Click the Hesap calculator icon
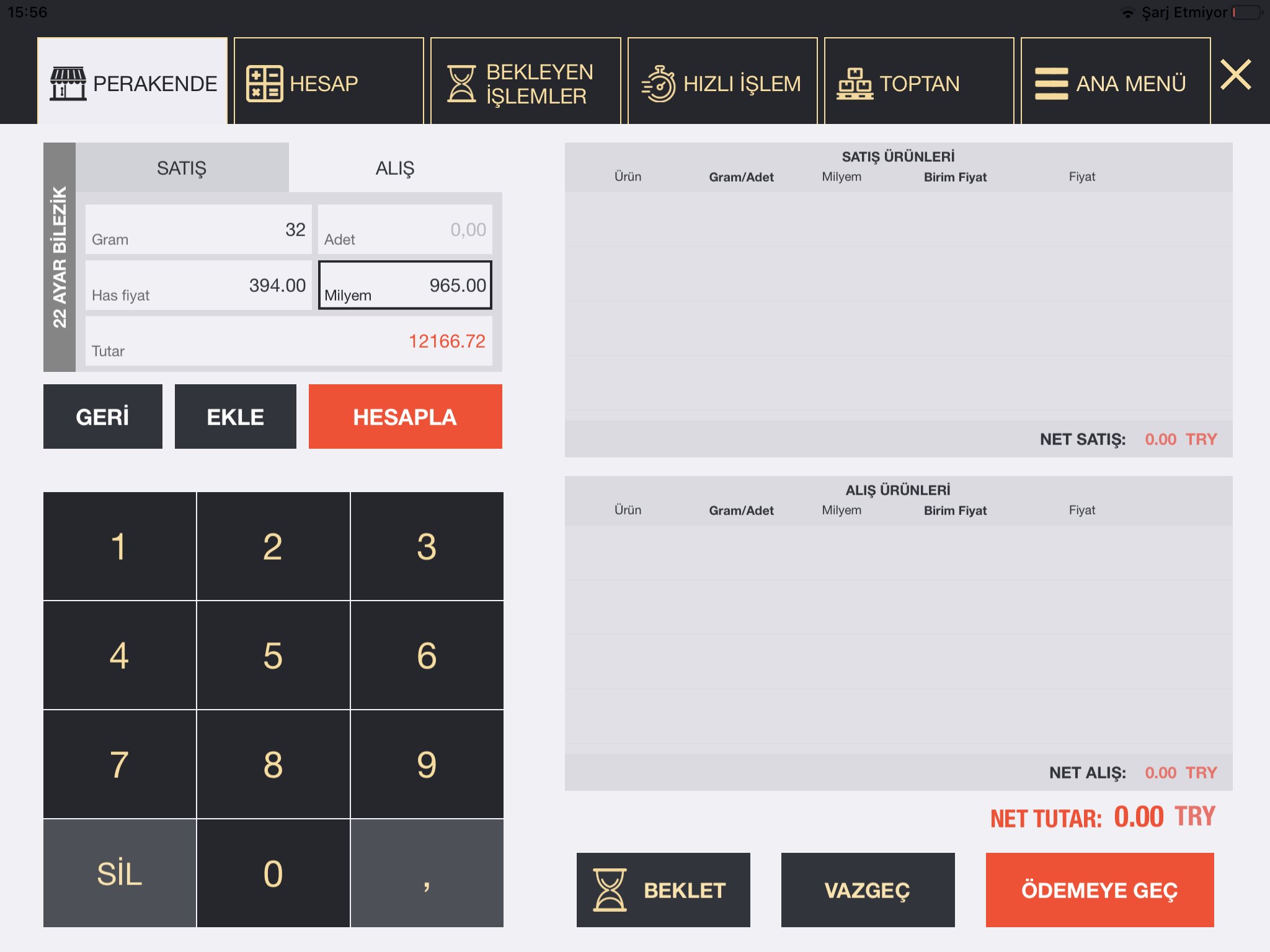1270x952 pixels. click(x=265, y=83)
